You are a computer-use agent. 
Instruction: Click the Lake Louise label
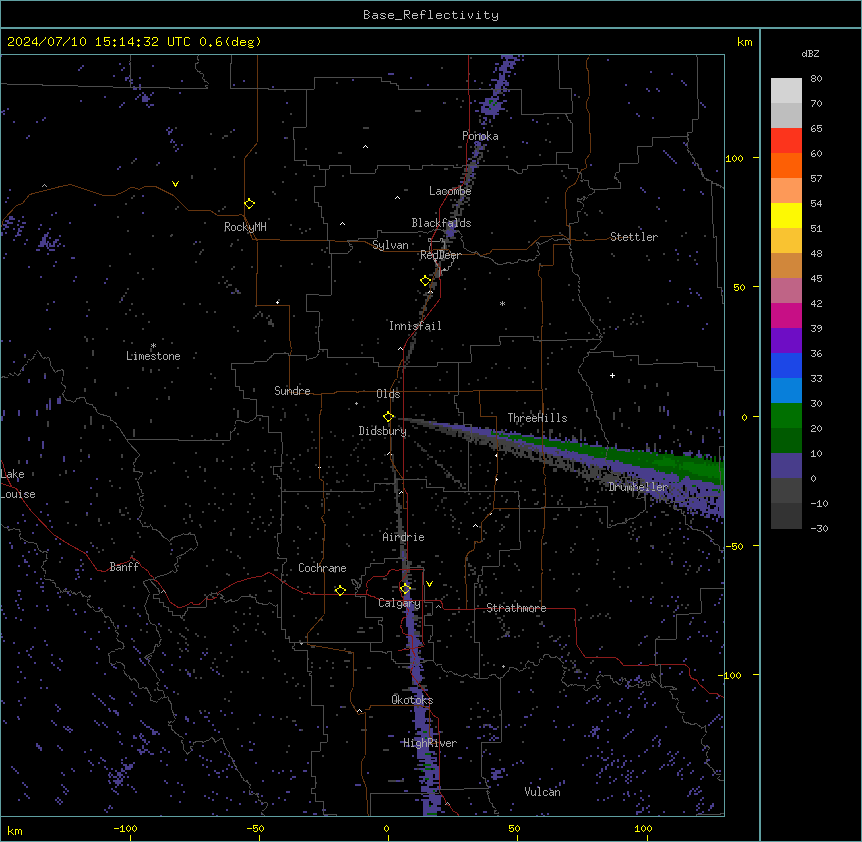point(18,484)
